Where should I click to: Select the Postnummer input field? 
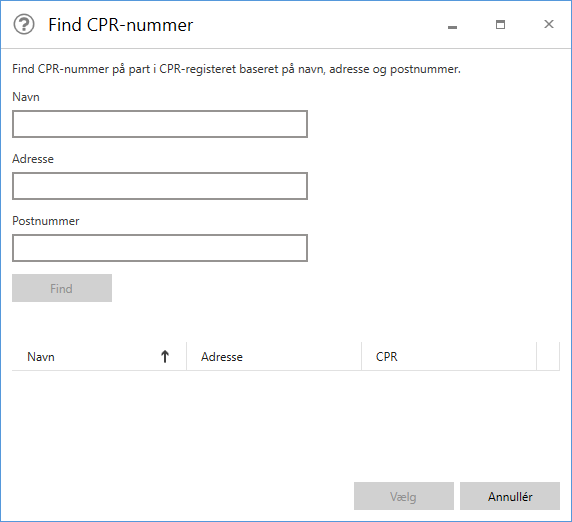coord(160,248)
